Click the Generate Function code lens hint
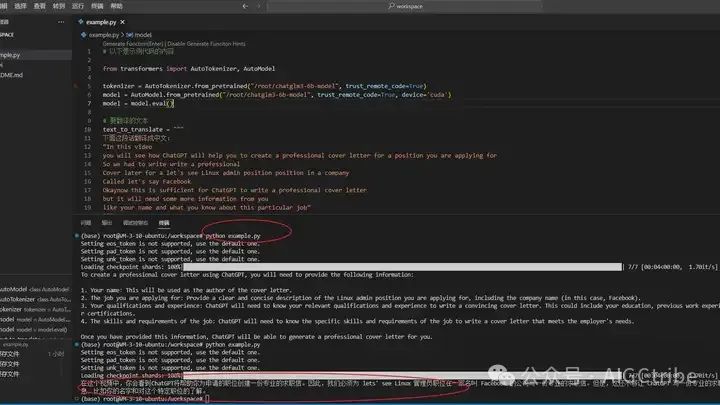Viewport: 720px width, 405px height. tap(133, 44)
